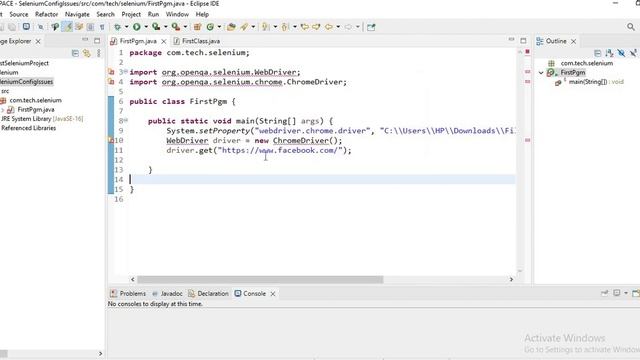
Task: Jump to Previous Annotation
Action: click(285, 27)
